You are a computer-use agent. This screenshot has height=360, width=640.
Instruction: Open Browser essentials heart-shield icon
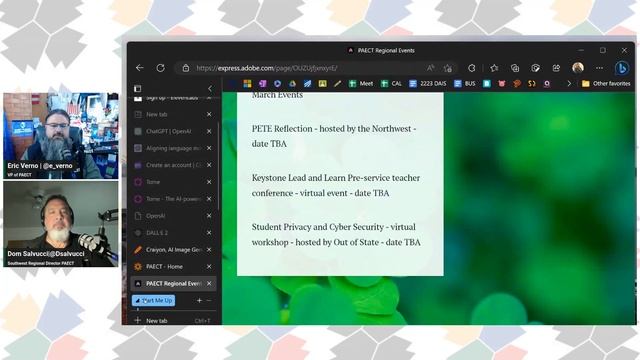pyautogui.click(x=536, y=68)
